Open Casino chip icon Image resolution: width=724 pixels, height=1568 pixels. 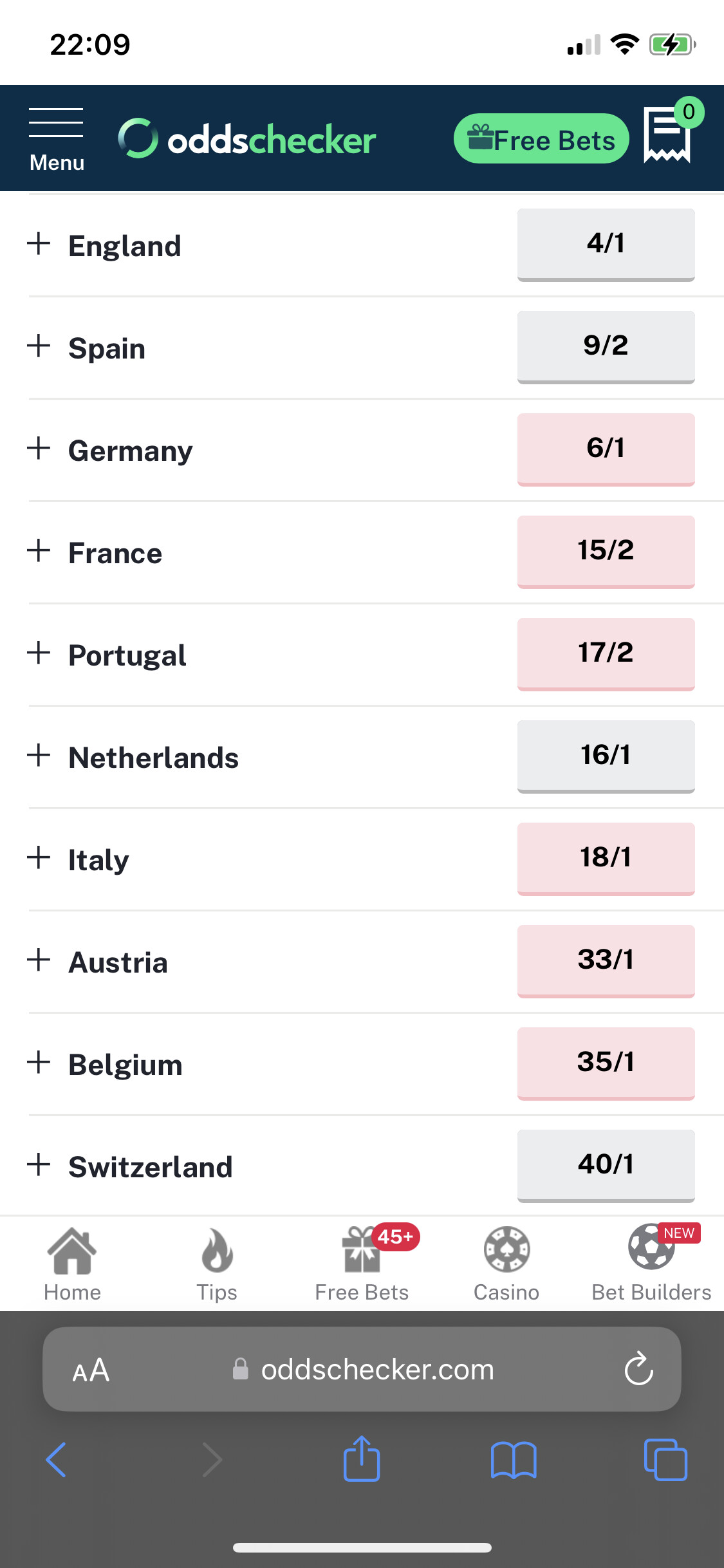pos(506,1264)
